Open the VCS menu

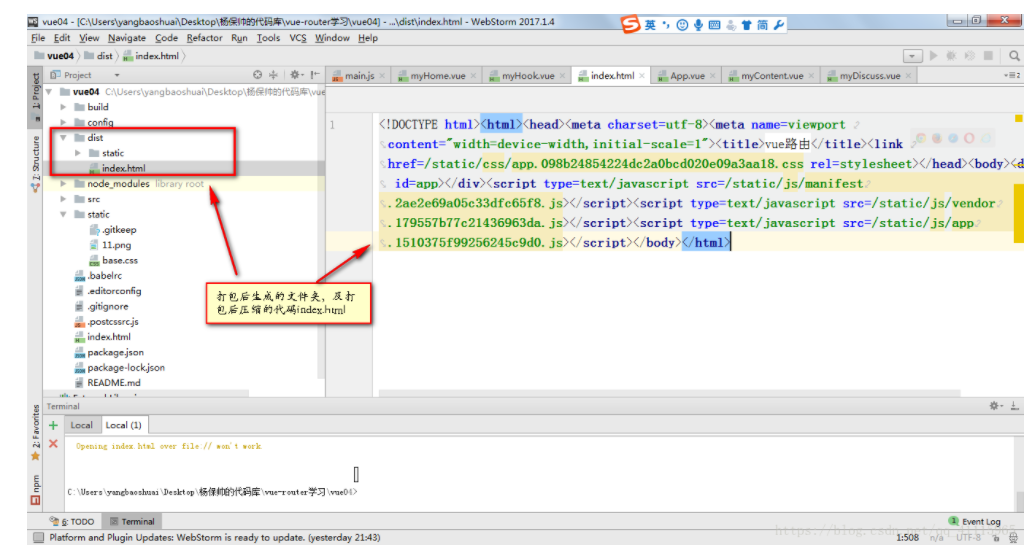(298, 38)
